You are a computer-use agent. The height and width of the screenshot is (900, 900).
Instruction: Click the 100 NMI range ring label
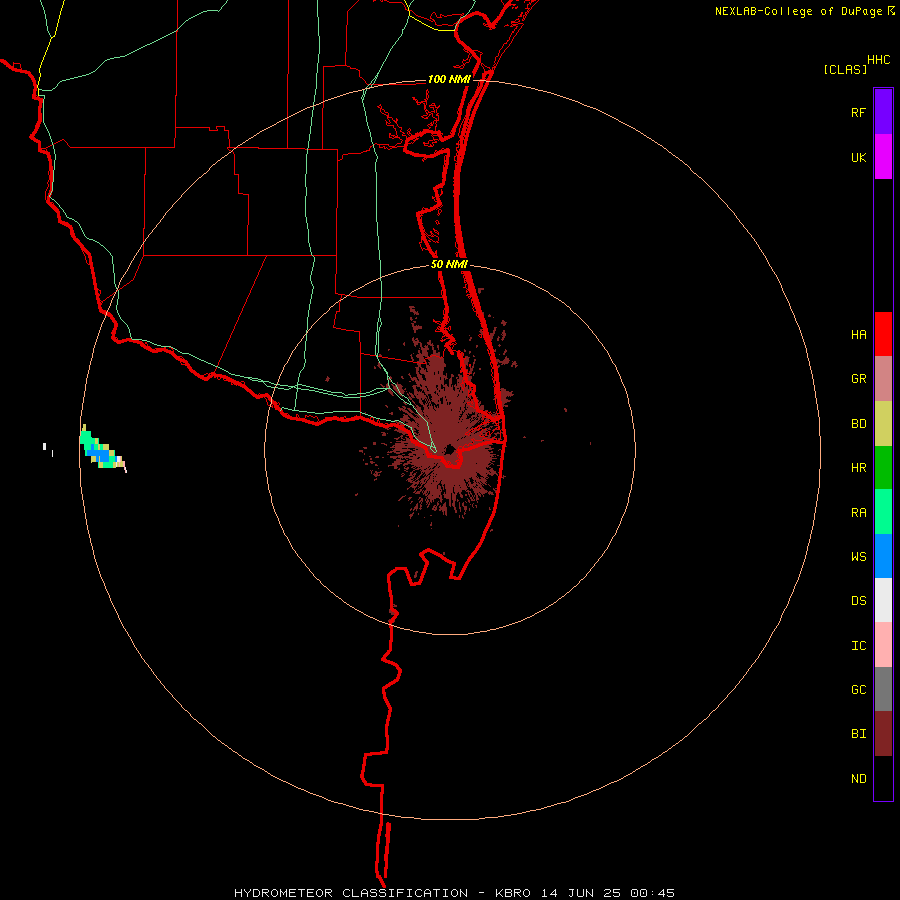tap(449, 79)
